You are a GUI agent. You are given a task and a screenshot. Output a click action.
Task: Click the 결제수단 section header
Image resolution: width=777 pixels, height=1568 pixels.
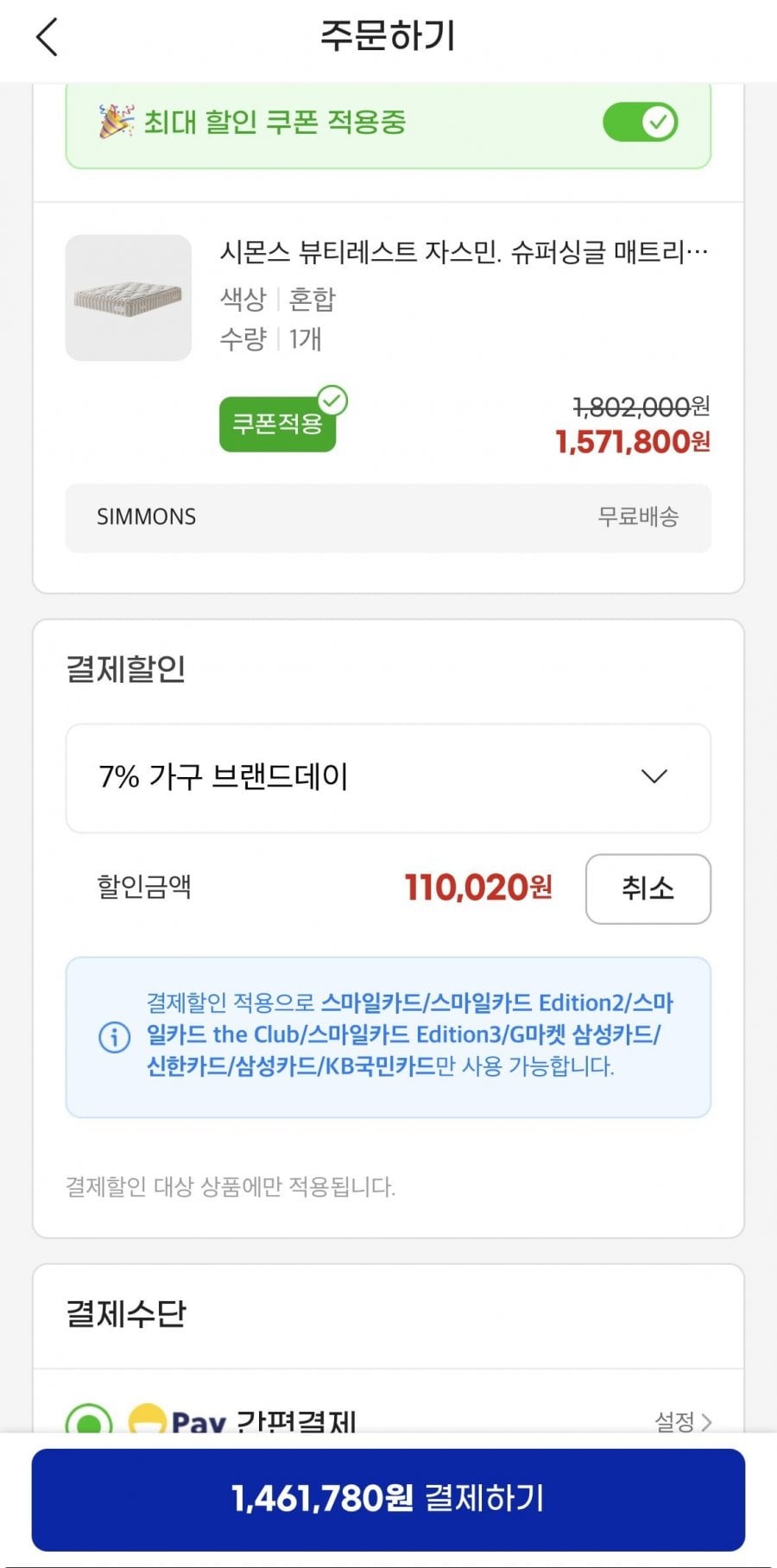click(127, 1314)
